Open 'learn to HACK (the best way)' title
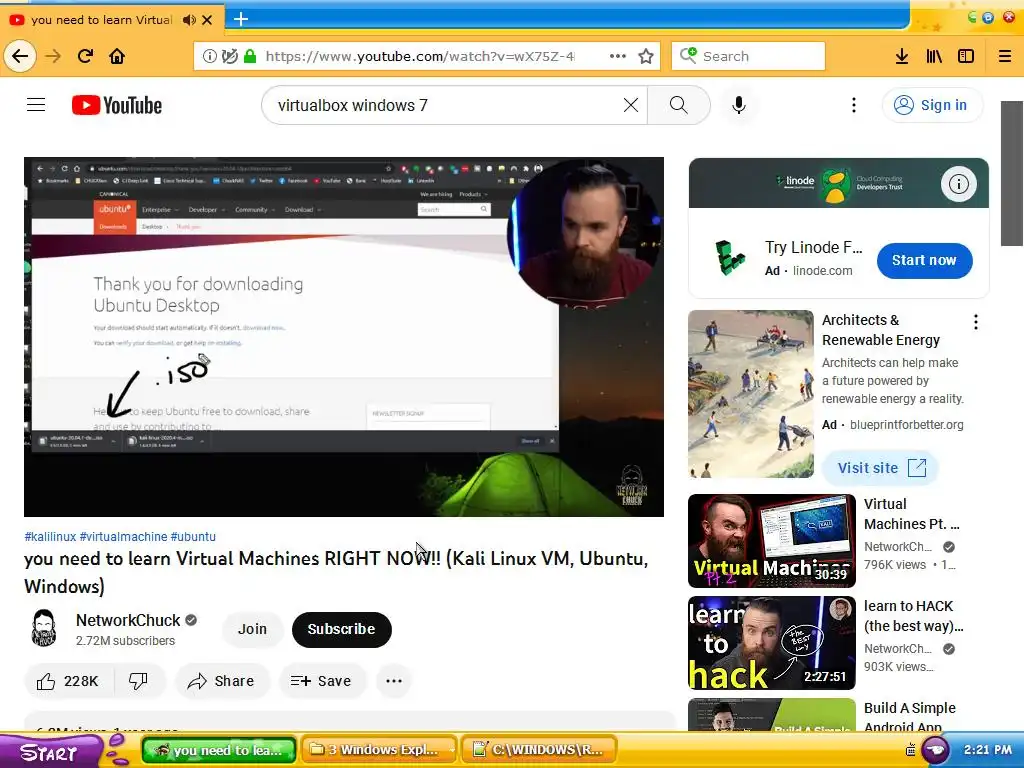Viewport: 1024px width, 768px height. pyautogui.click(x=913, y=616)
